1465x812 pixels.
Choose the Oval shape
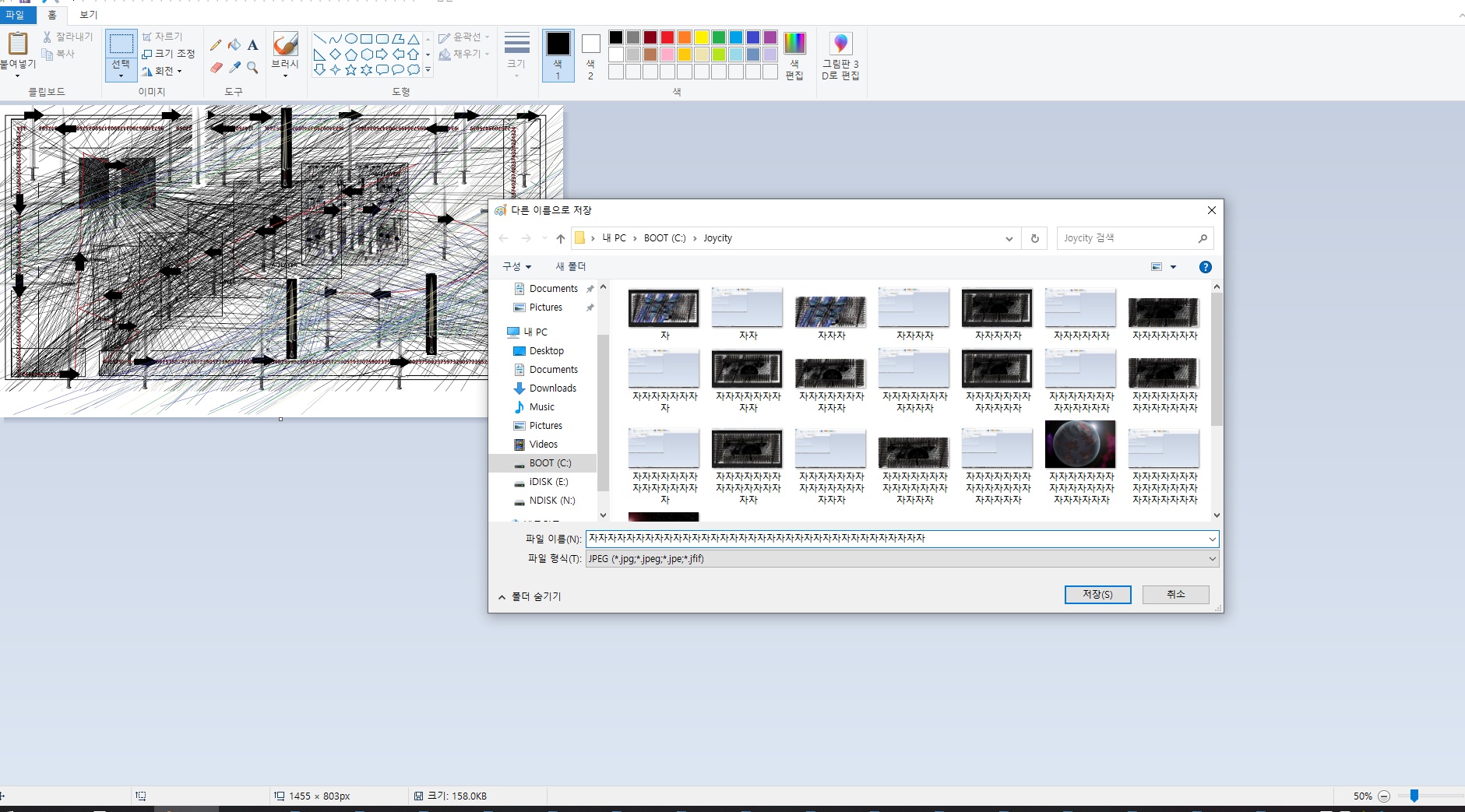(351, 38)
